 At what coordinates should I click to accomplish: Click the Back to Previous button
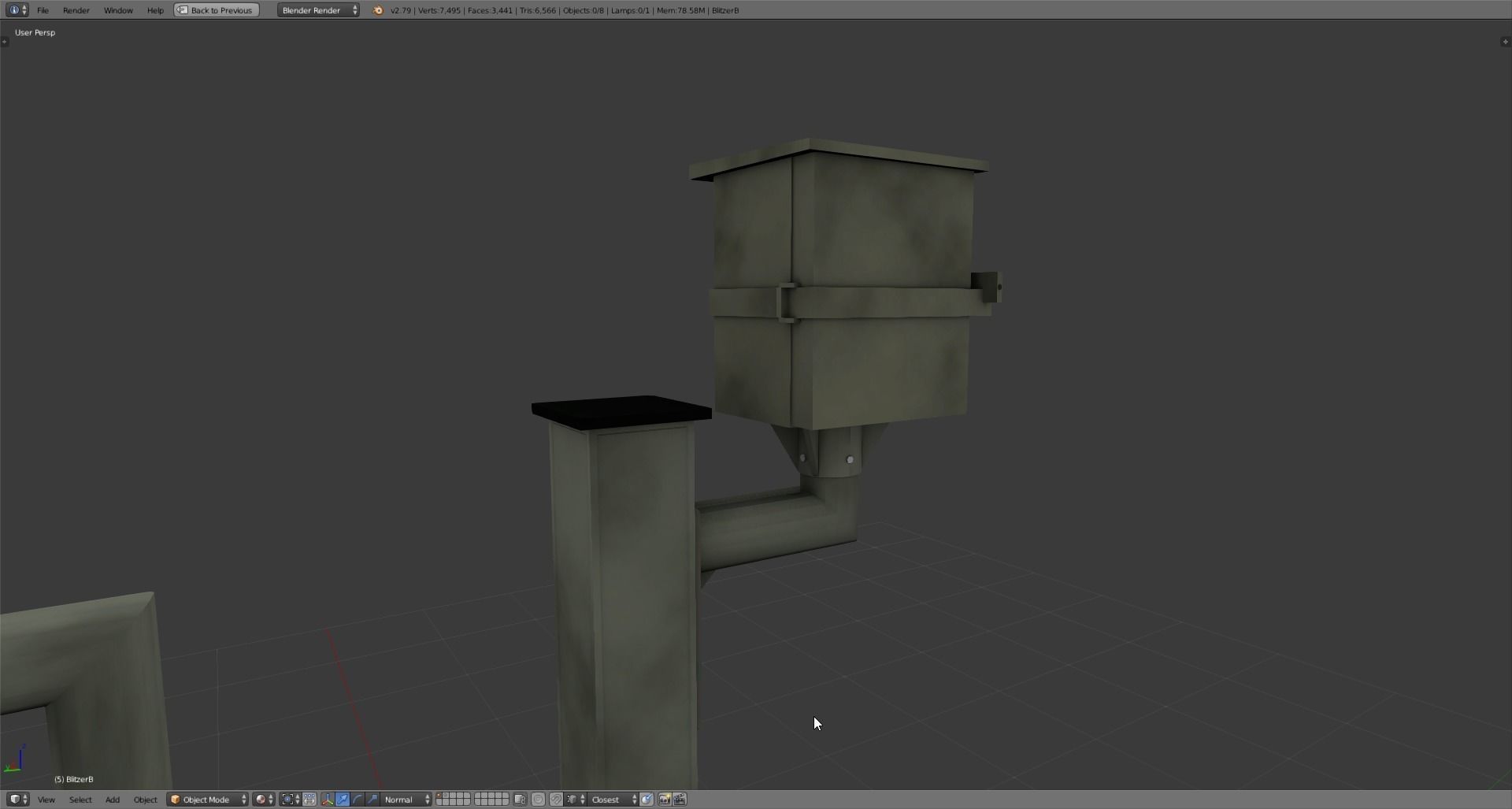pos(217,10)
